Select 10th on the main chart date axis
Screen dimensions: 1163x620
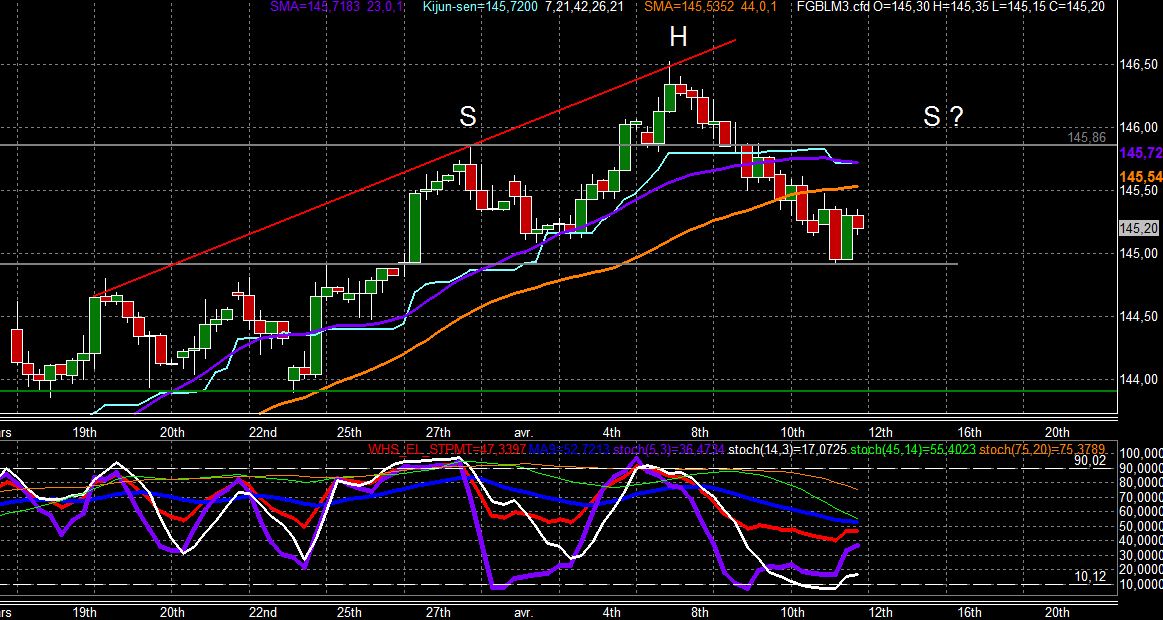coord(792,432)
